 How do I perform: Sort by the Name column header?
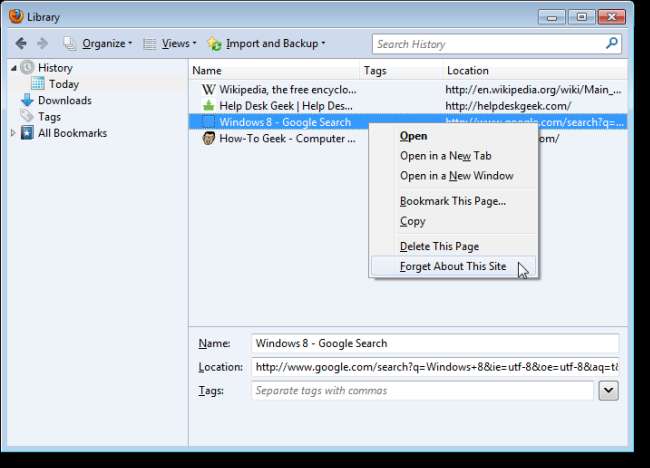[274, 70]
